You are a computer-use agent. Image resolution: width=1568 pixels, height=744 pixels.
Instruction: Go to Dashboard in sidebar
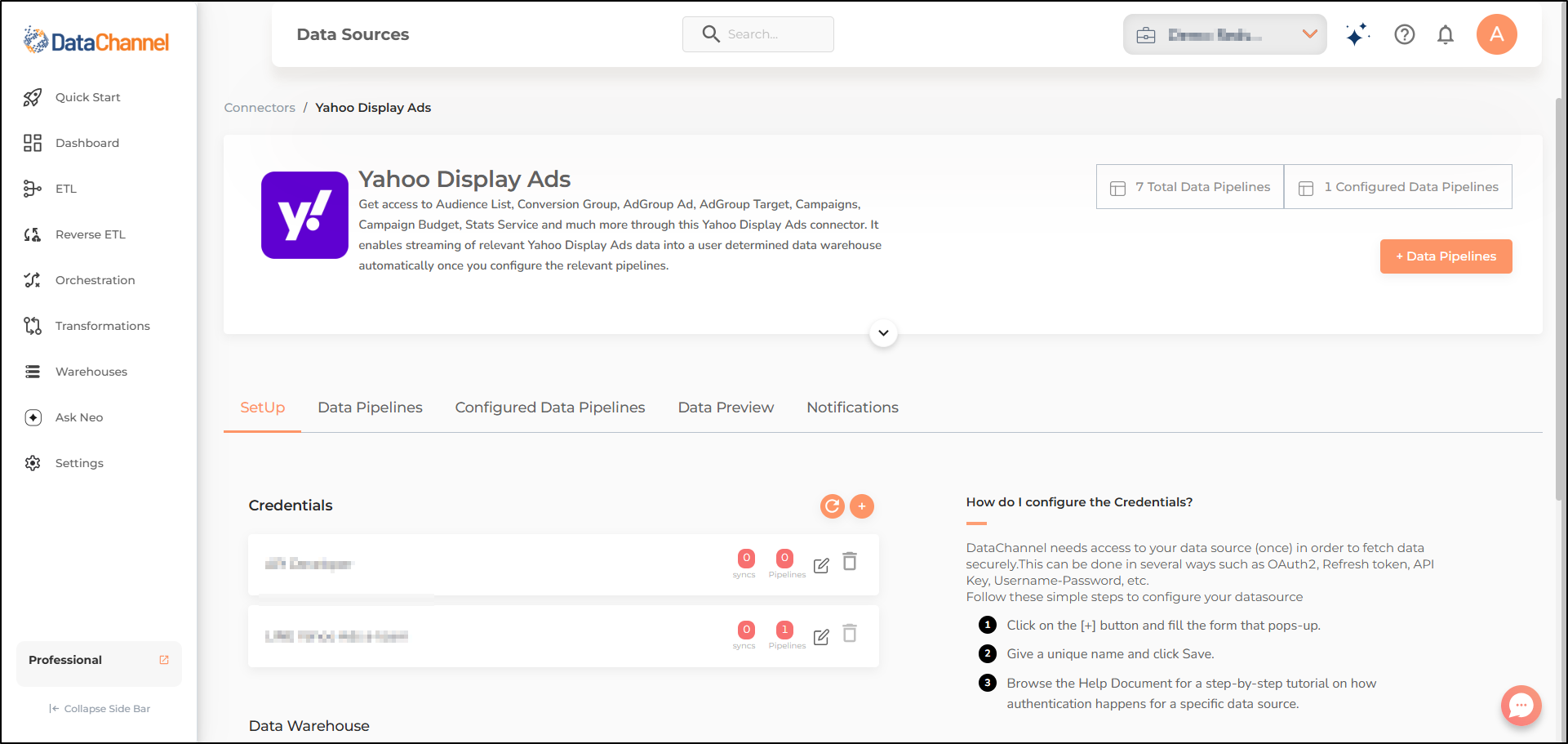click(87, 143)
